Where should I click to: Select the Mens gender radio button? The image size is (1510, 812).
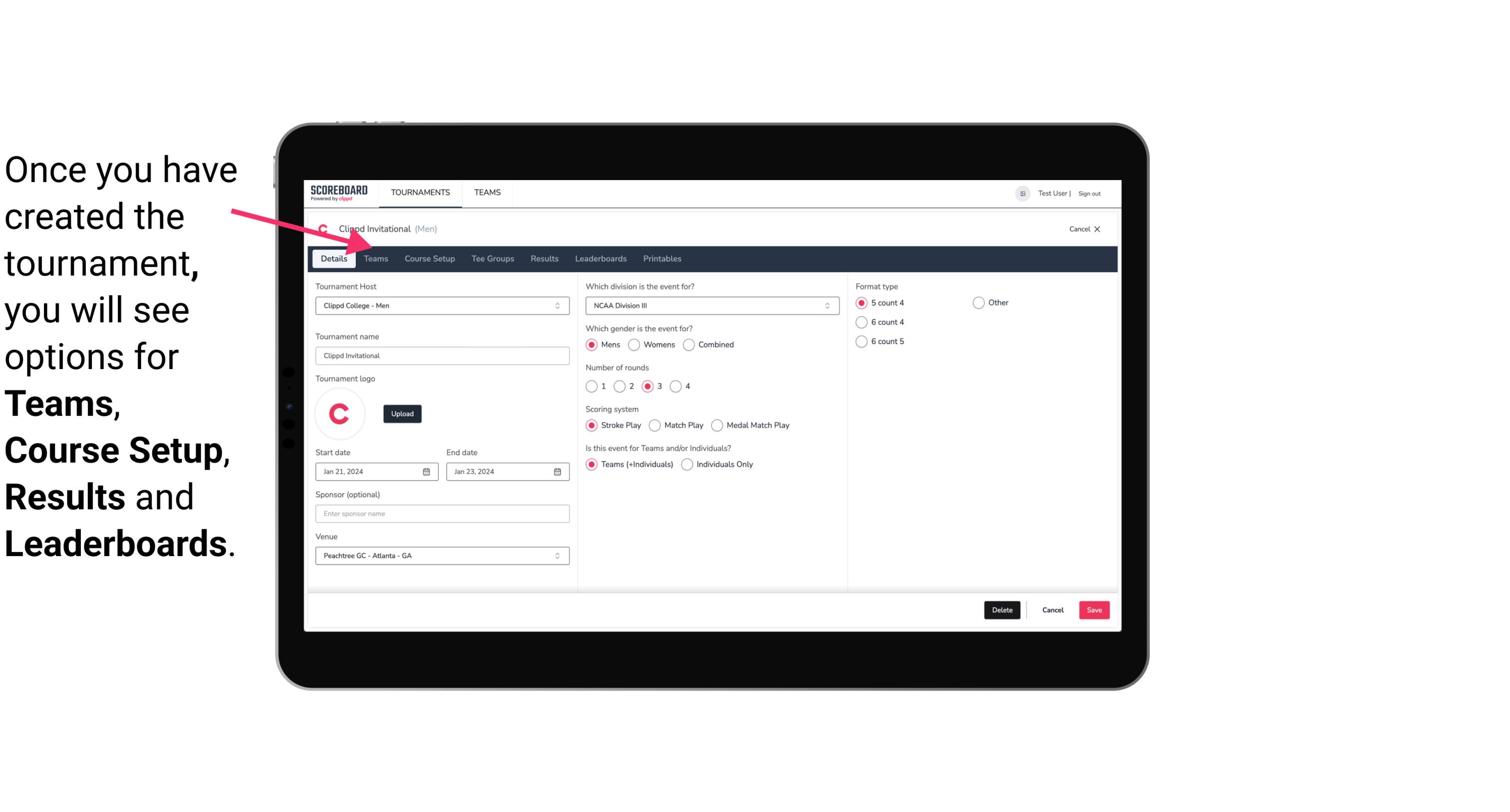(592, 344)
